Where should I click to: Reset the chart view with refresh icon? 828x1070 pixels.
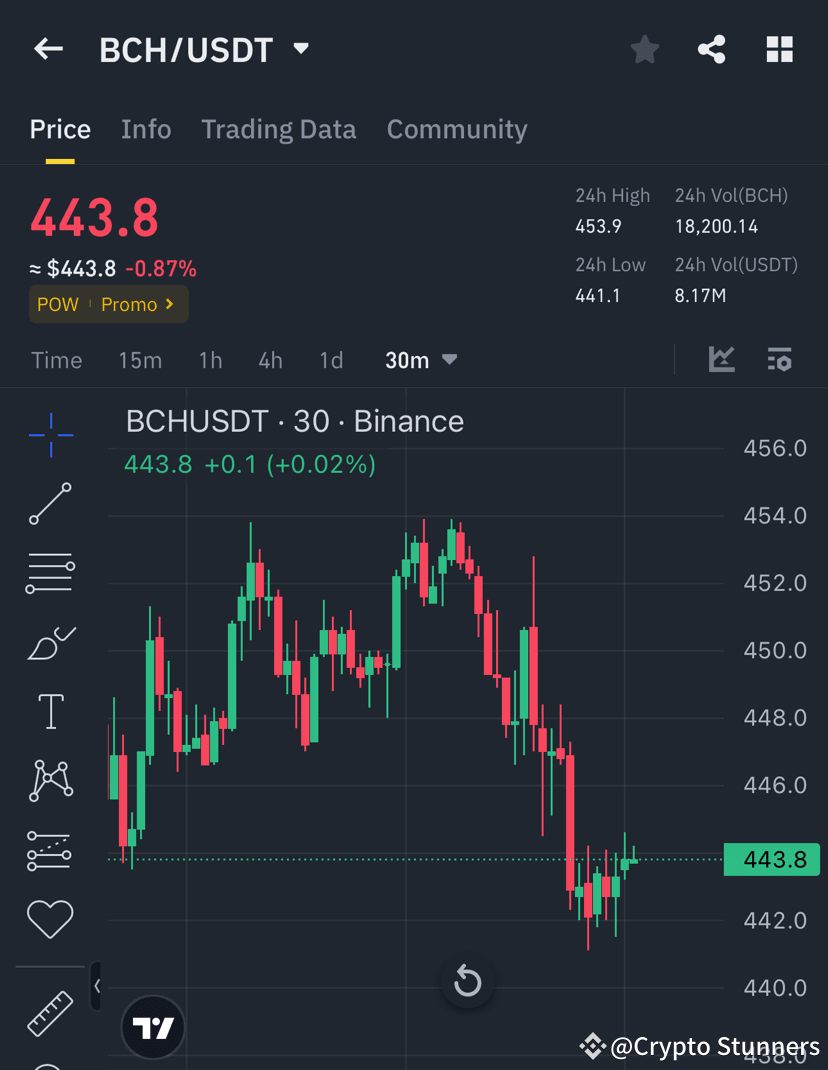[x=467, y=981]
